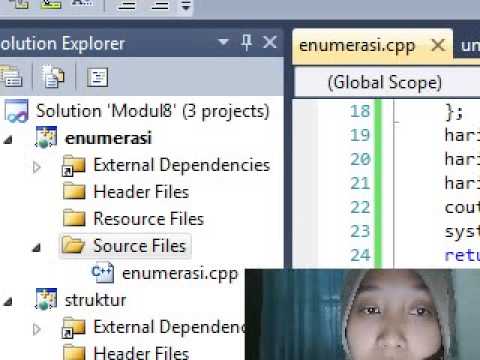The height and width of the screenshot is (360, 480).
Task: Click the open Source Files folder icon
Action: (x=73, y=245)
